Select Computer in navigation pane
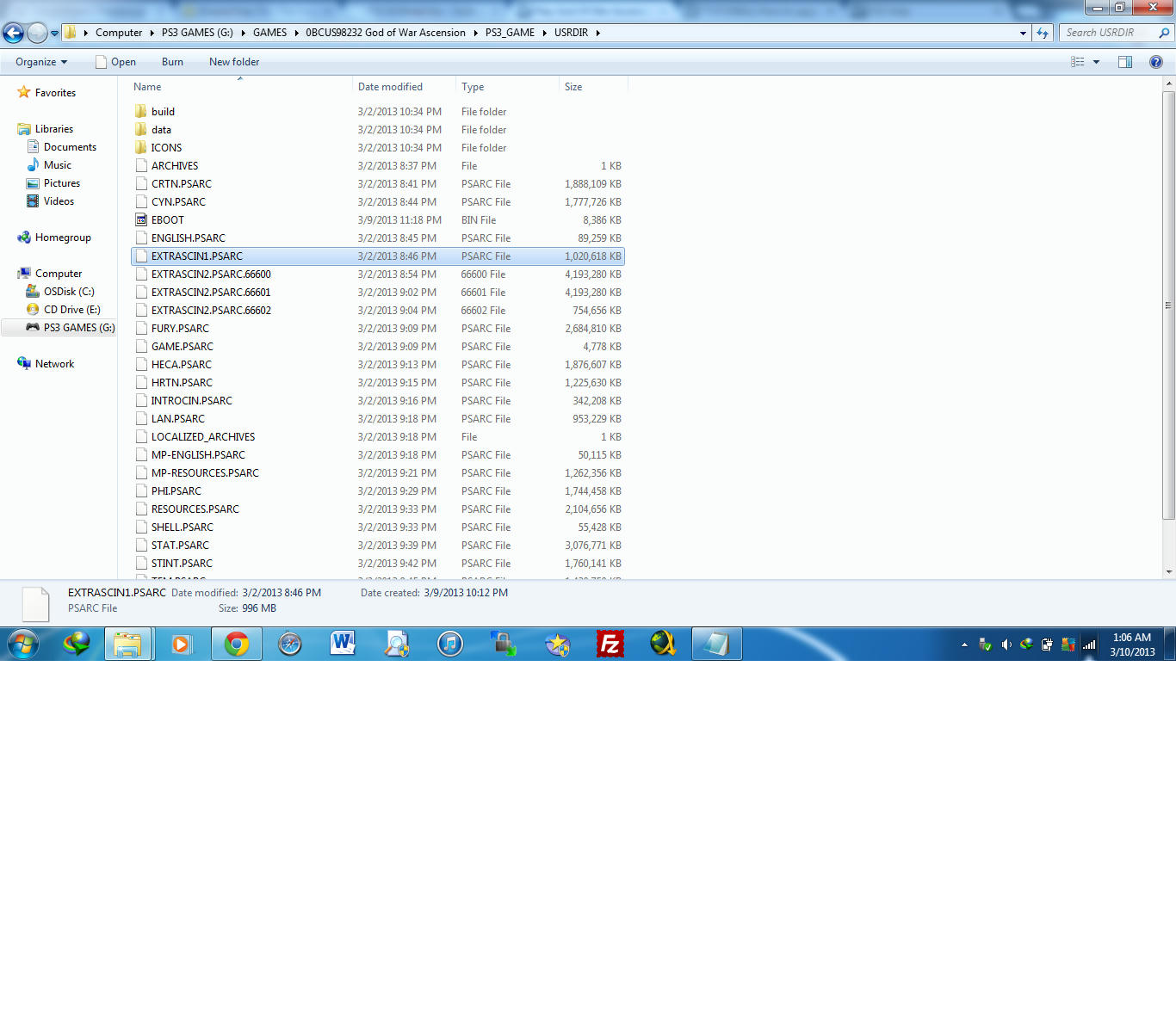Image resolution: width=1176 pixels, height=1024 pixels. click(59, 274)
